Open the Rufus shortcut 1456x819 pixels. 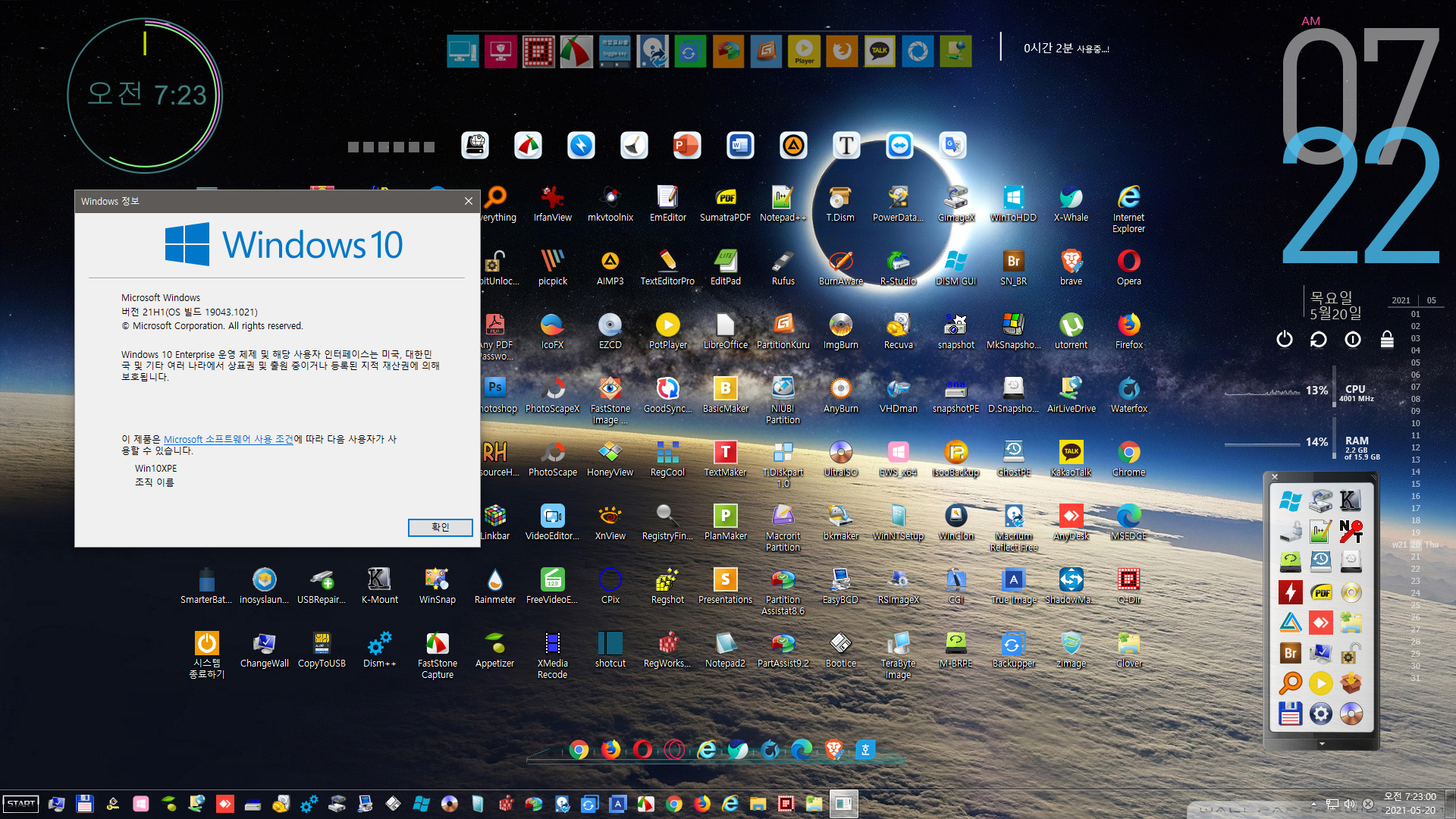pyautogui.click(x=783, y=268)
